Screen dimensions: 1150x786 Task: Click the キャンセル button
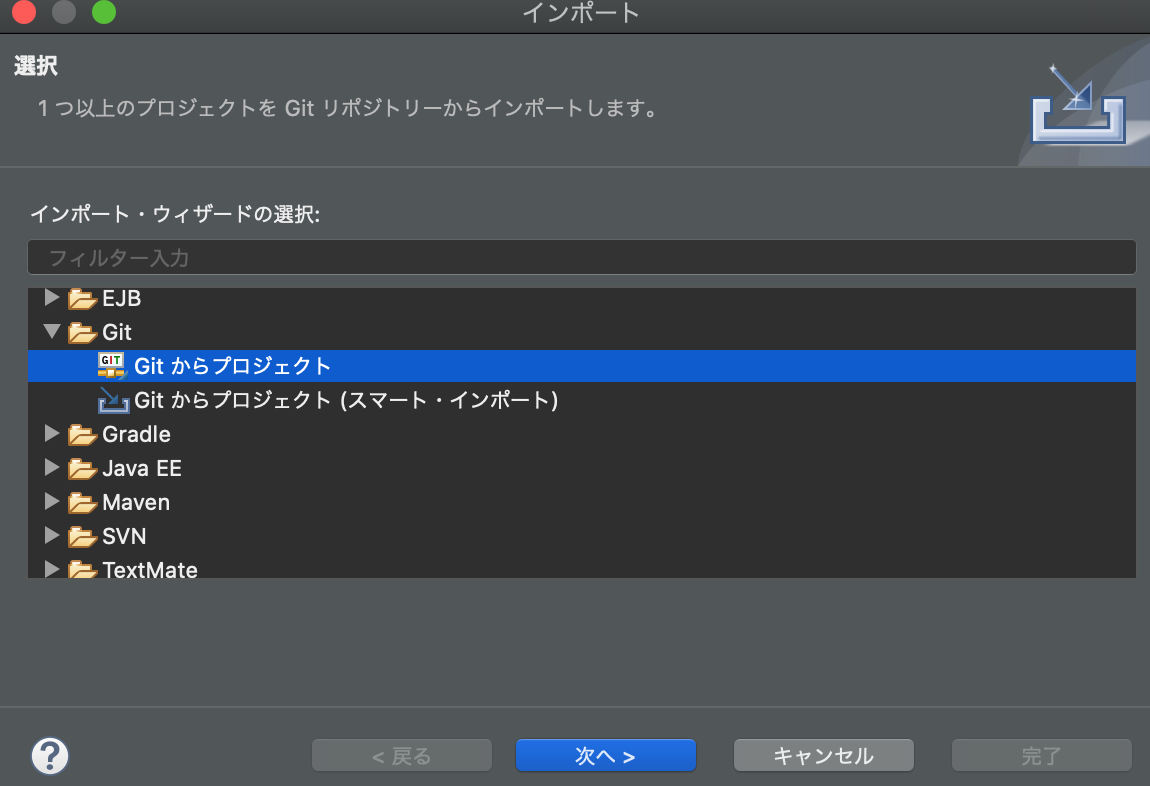(823, 755)
